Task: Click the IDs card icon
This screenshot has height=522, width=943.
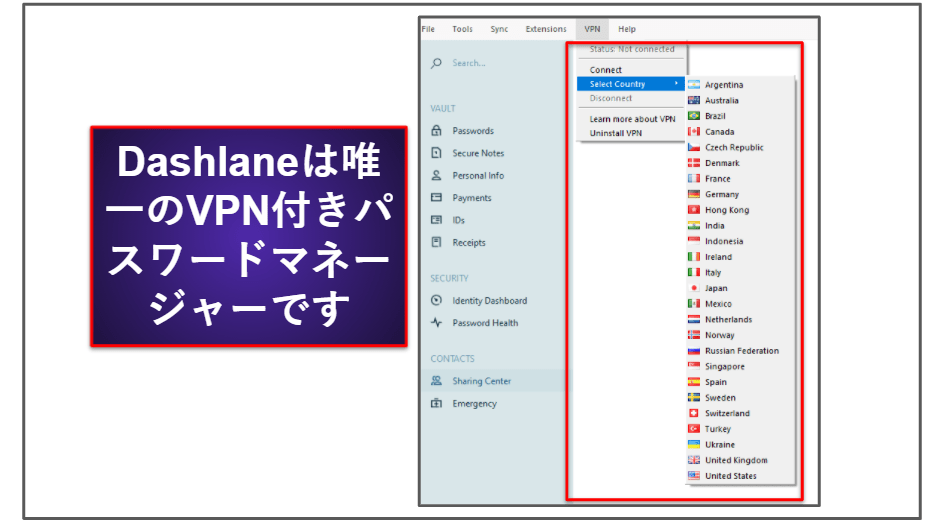Action: pyautogui.click(x=437, y=220)
